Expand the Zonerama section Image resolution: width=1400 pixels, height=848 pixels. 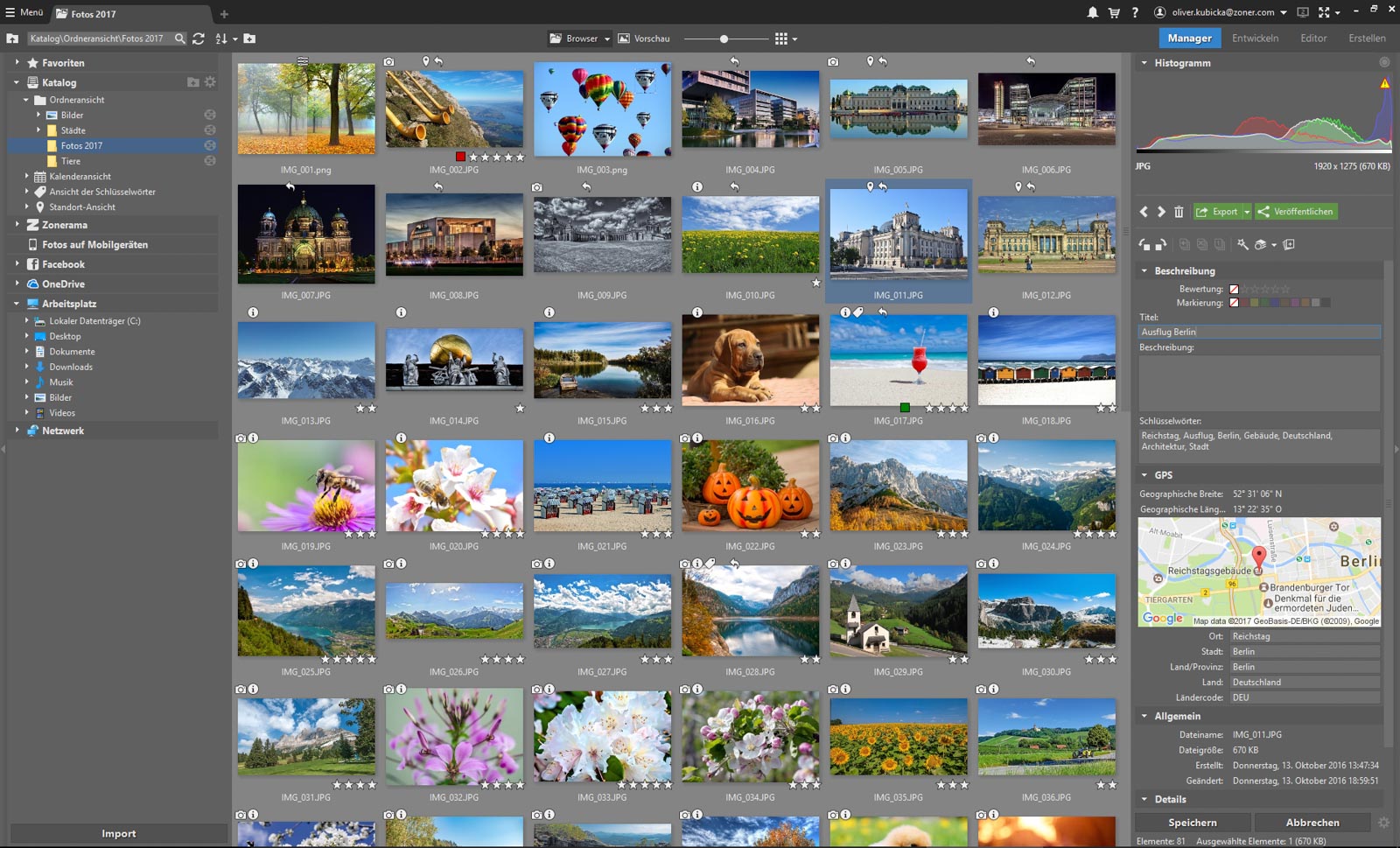click(17, 225)
